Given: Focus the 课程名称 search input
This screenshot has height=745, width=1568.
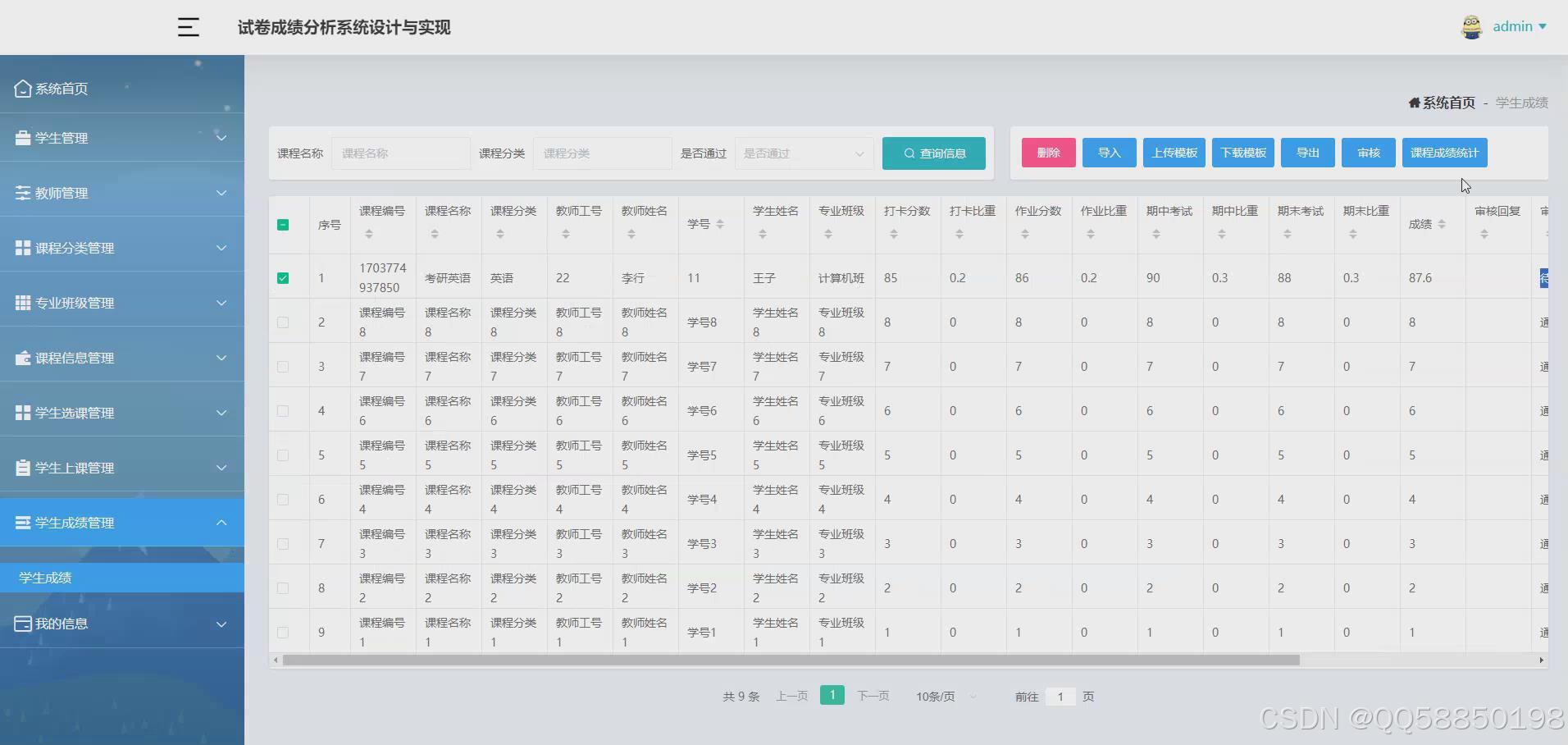Looking at the screenshot, I should [401, 153].
